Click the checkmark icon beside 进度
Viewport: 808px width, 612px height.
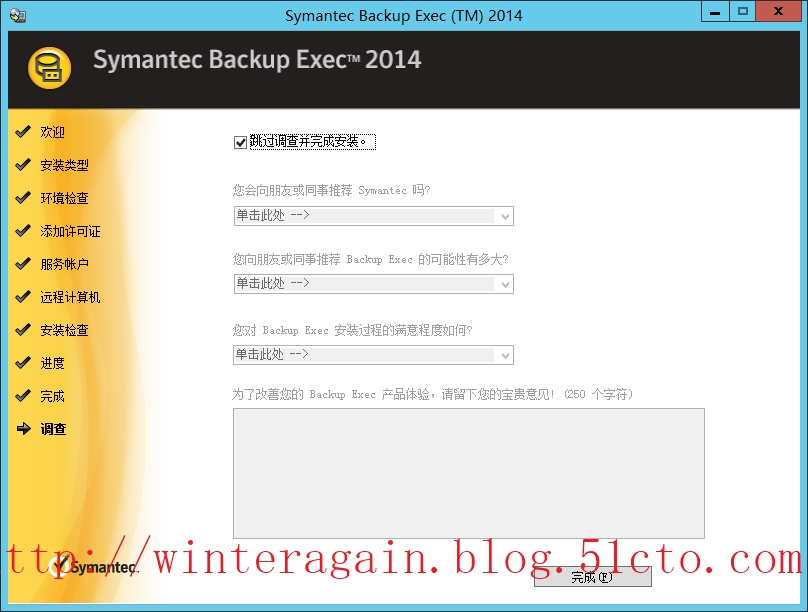pyautogui.click(x=23, y=363)
